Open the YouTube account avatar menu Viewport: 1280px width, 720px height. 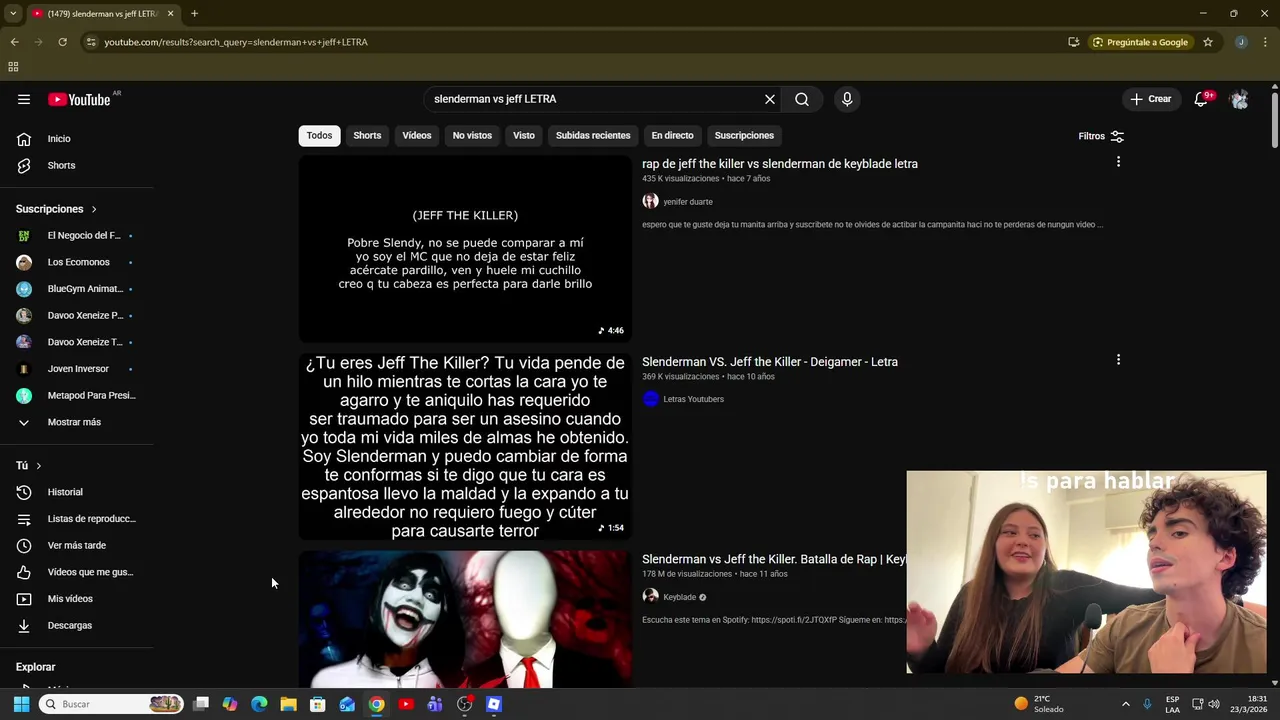[x=1240, y=99]
